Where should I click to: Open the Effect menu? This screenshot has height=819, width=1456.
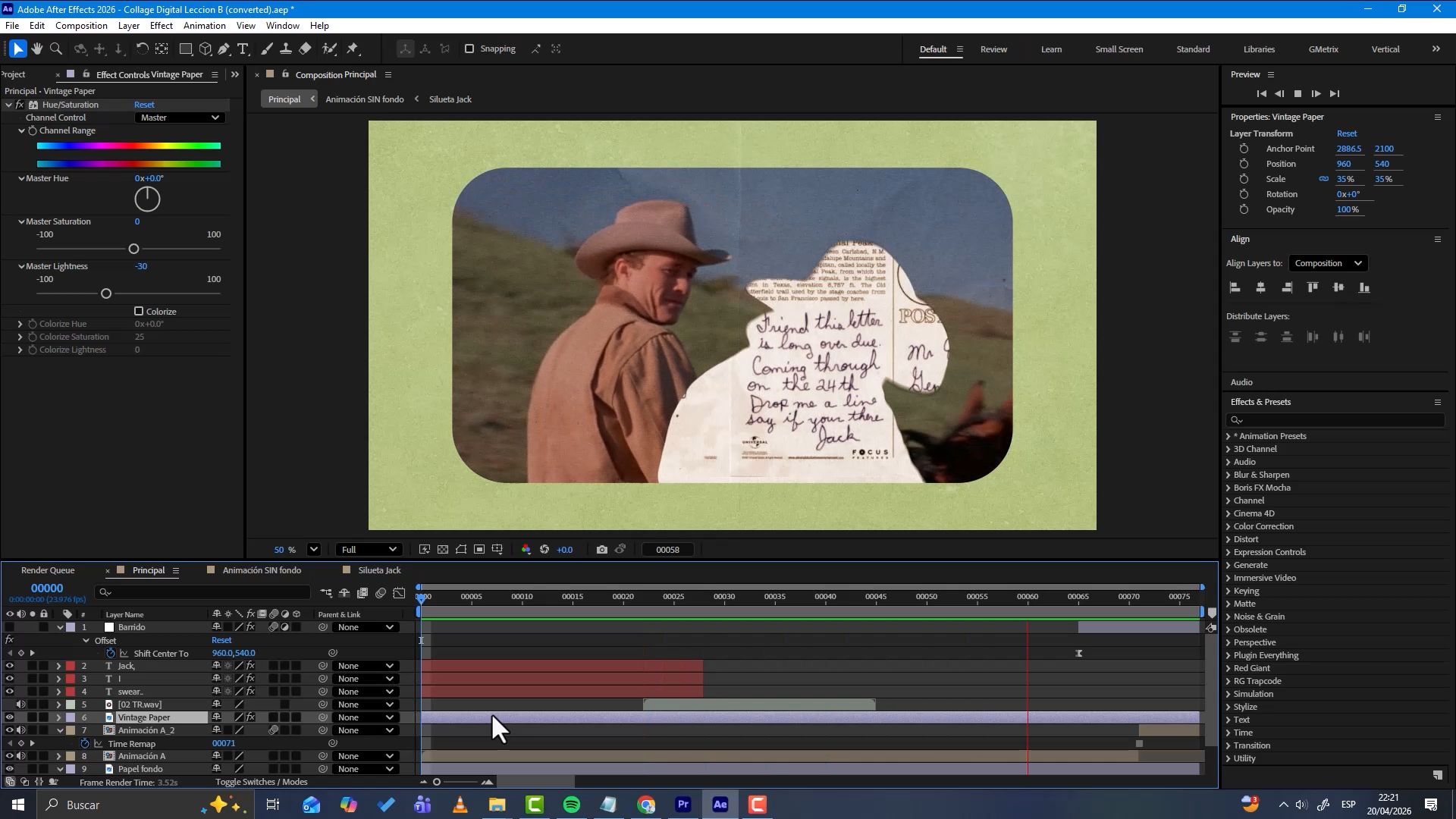point(162,26)
